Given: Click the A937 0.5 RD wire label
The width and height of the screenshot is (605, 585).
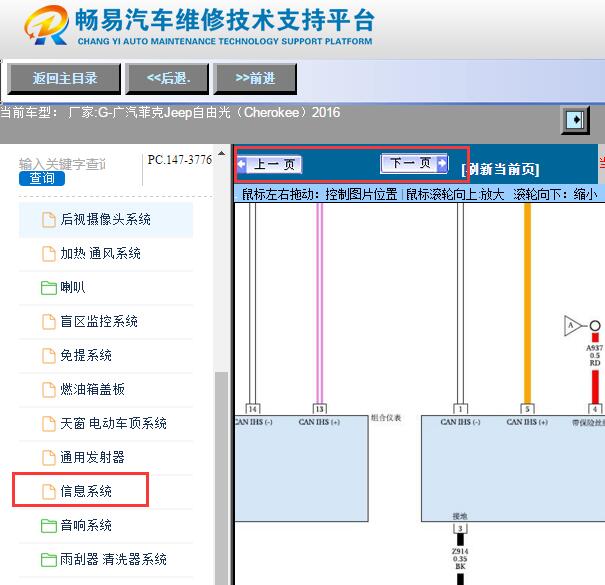Looking at the screenshot, I should click(x=595, y=355).
